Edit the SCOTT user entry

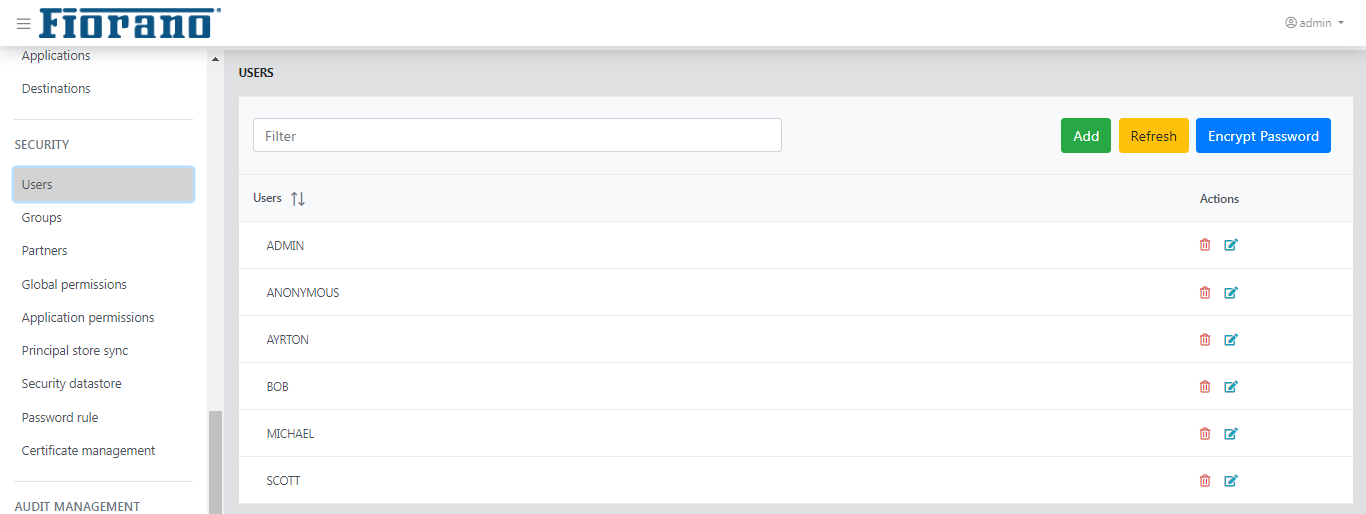(x=1231, y=480)
